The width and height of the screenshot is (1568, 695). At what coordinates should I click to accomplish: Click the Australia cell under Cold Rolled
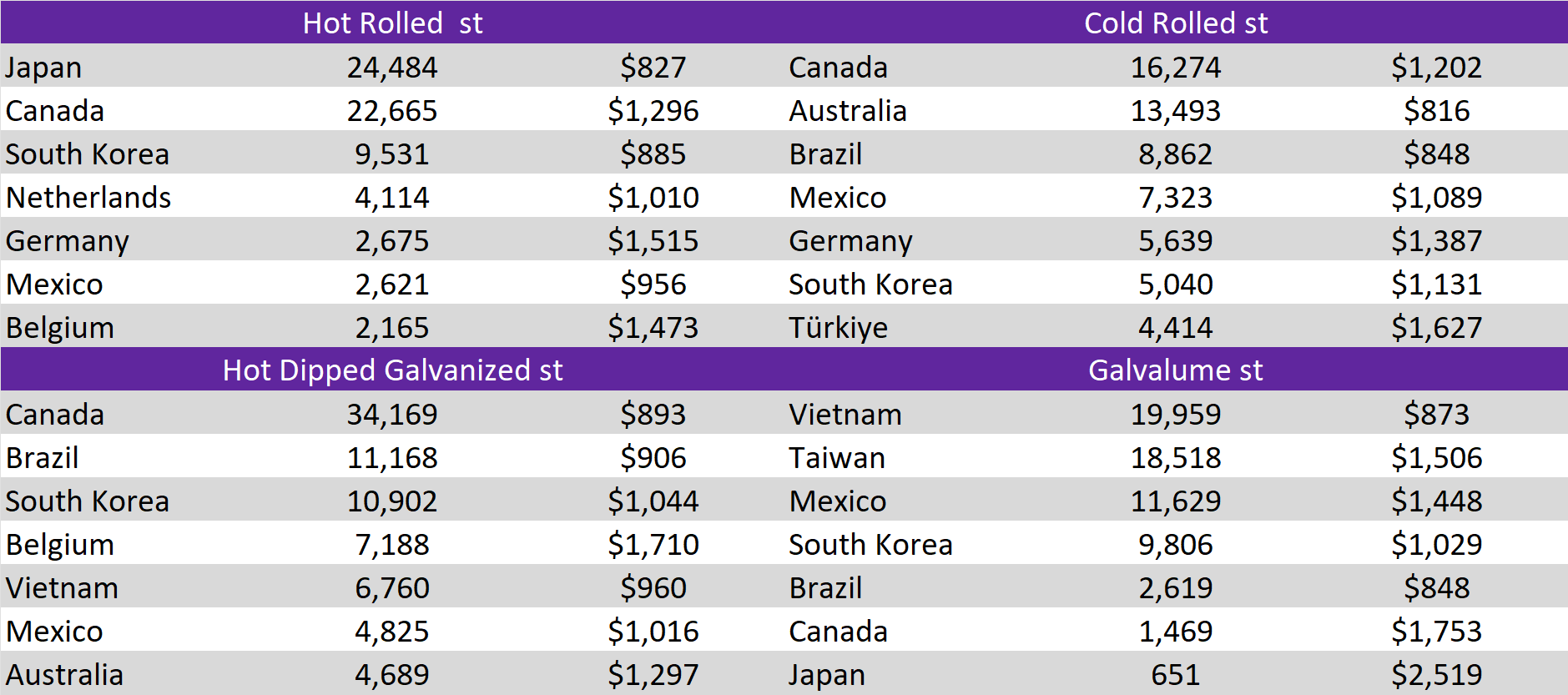point(848,111)
